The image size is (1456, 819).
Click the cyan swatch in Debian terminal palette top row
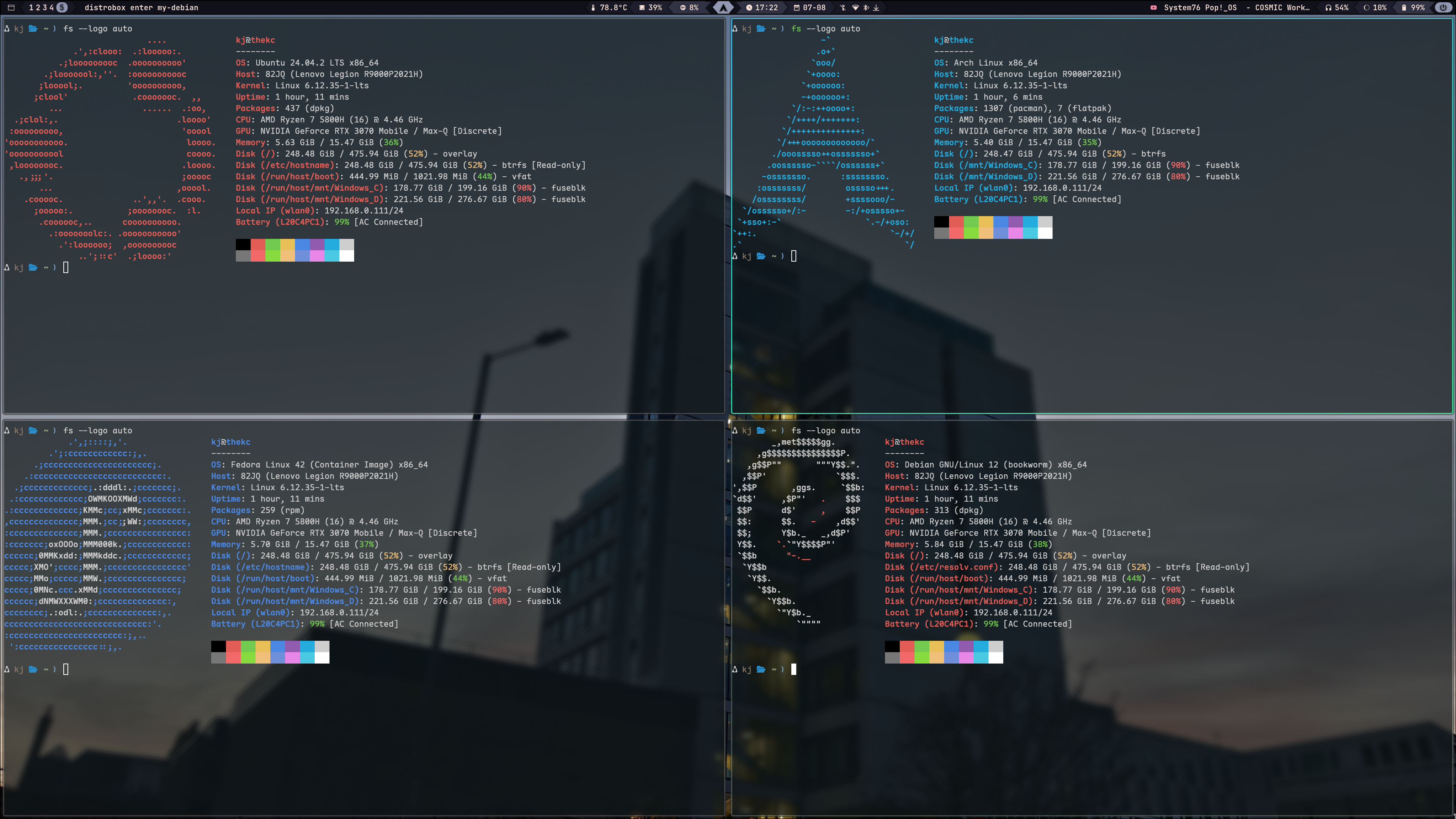click(x=981, y=646)
